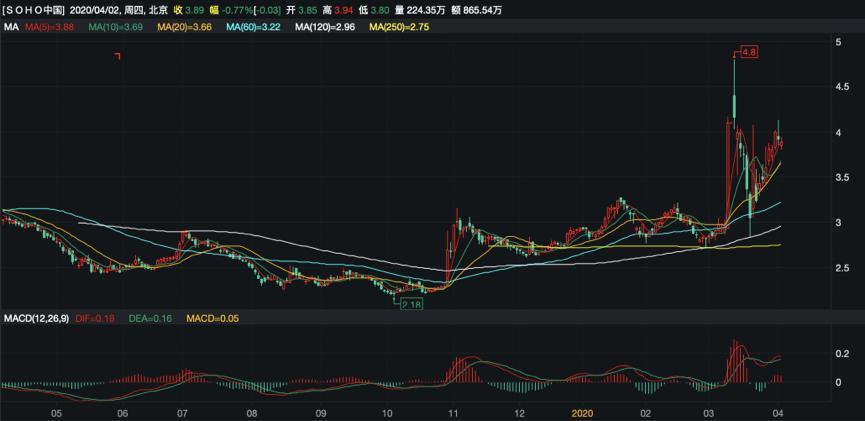This screenshot has height=421, width=865.
Task: Jump to the 2020 year marker
Action: 583,411
